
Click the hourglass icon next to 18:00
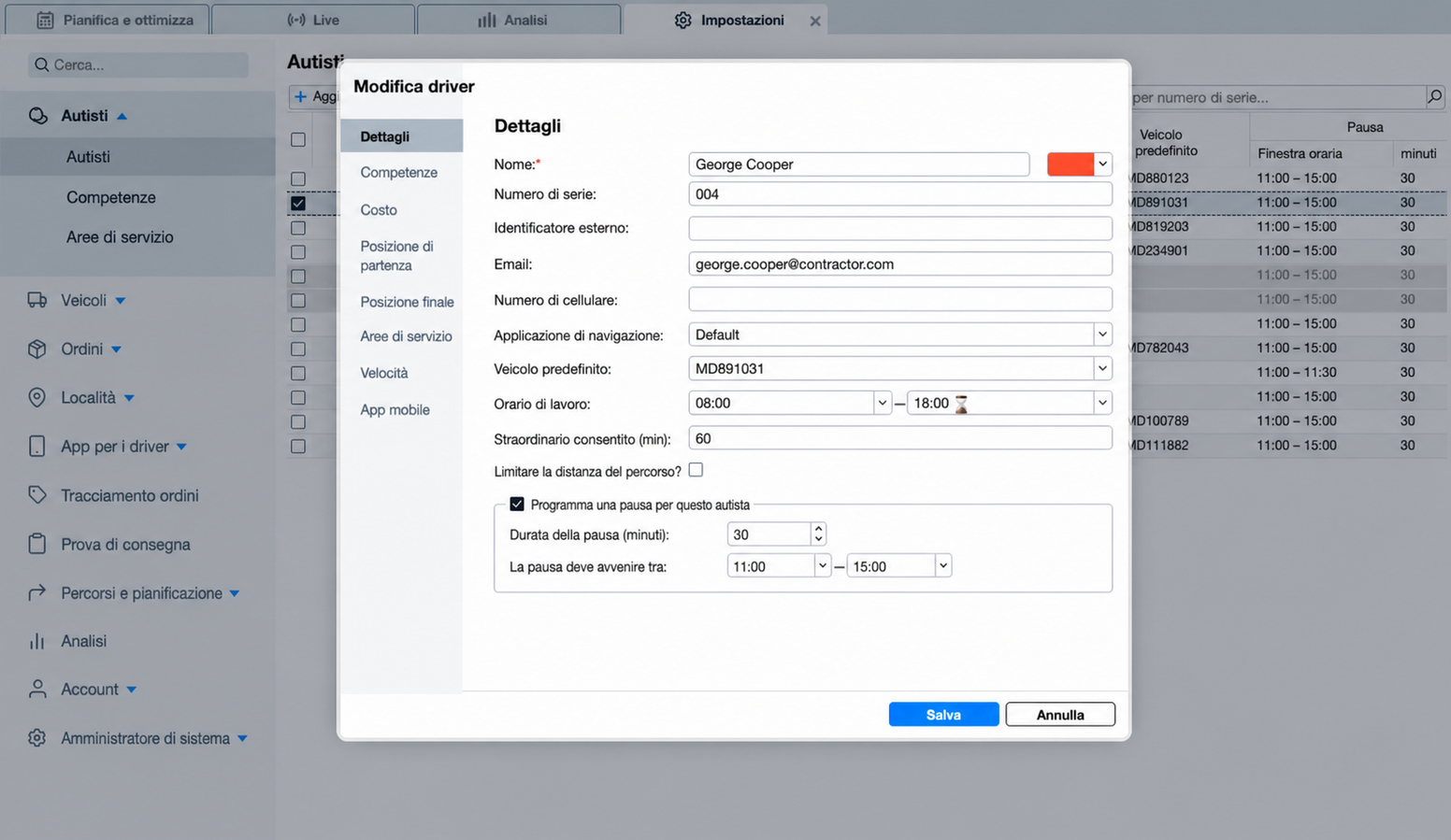pyautogui.click(x=961, y=404)
